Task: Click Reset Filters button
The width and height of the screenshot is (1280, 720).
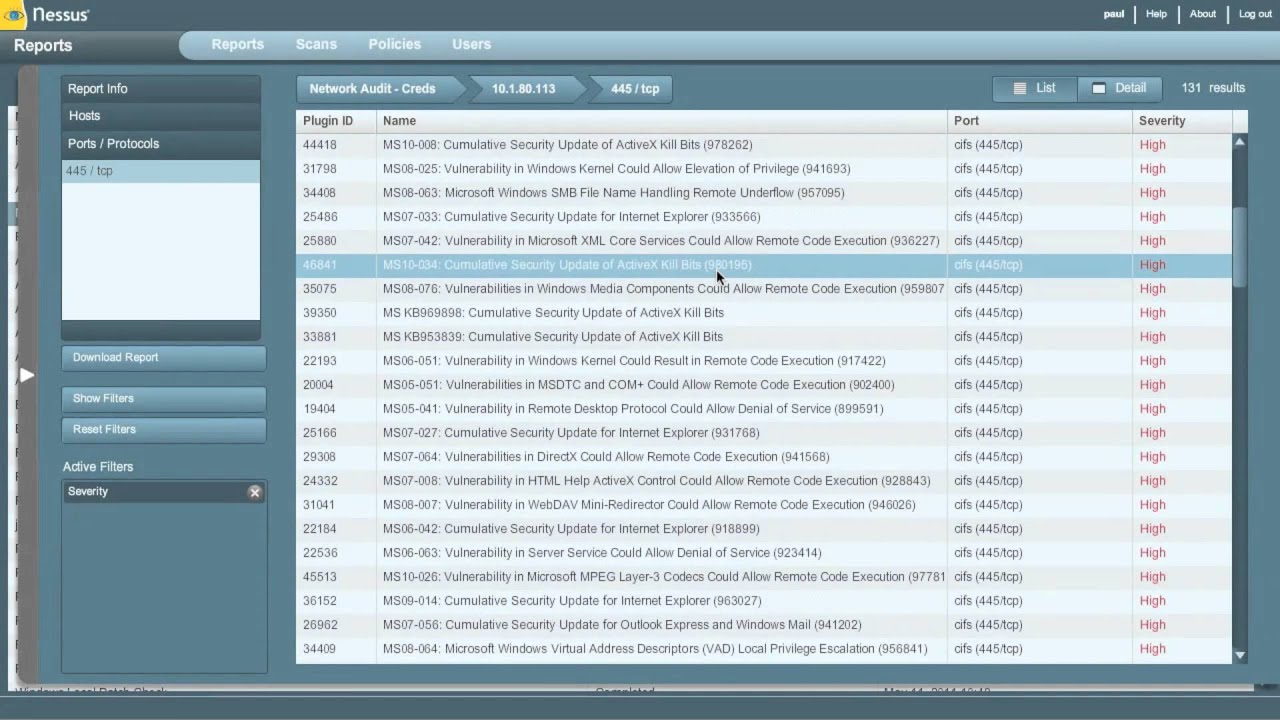Action: 164,429
